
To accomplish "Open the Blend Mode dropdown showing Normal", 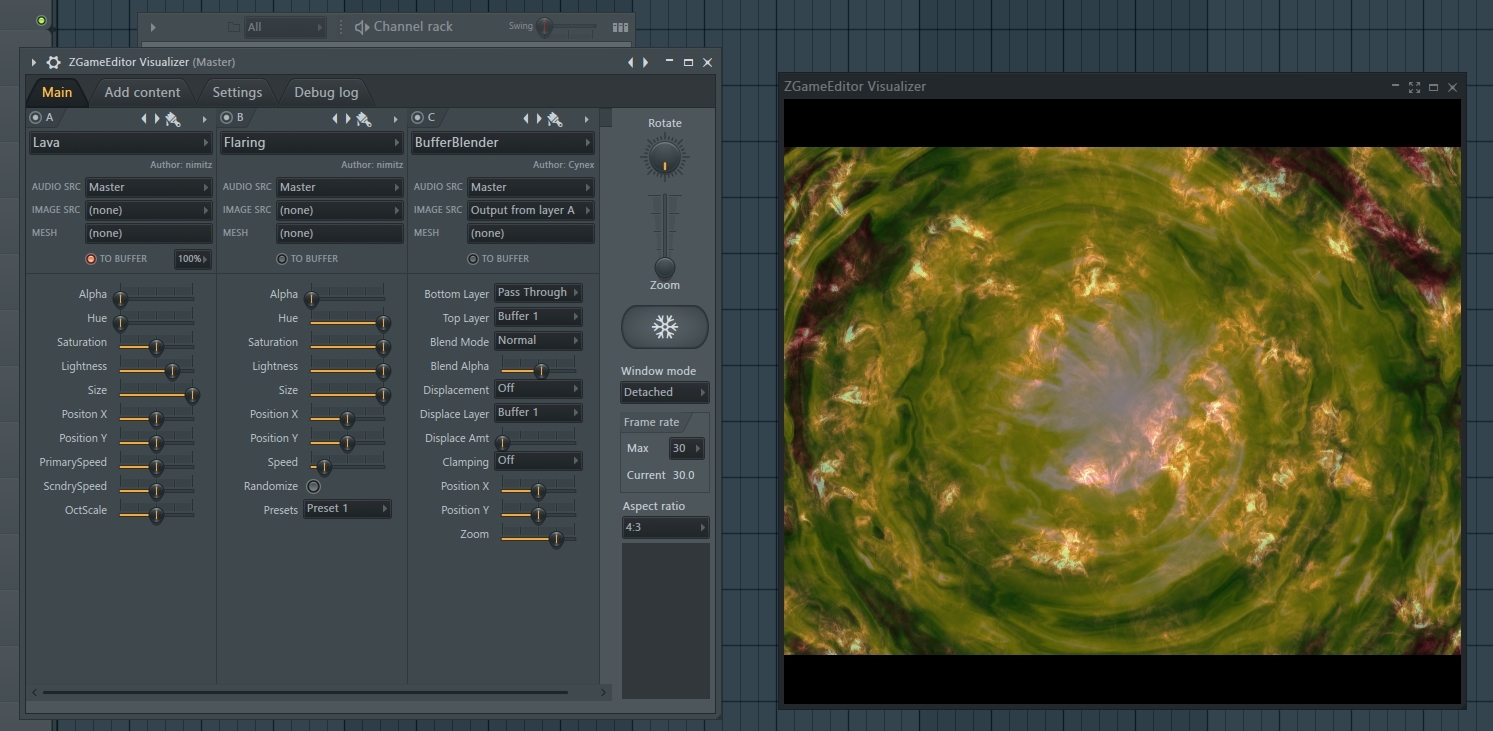I will point(538,340).
